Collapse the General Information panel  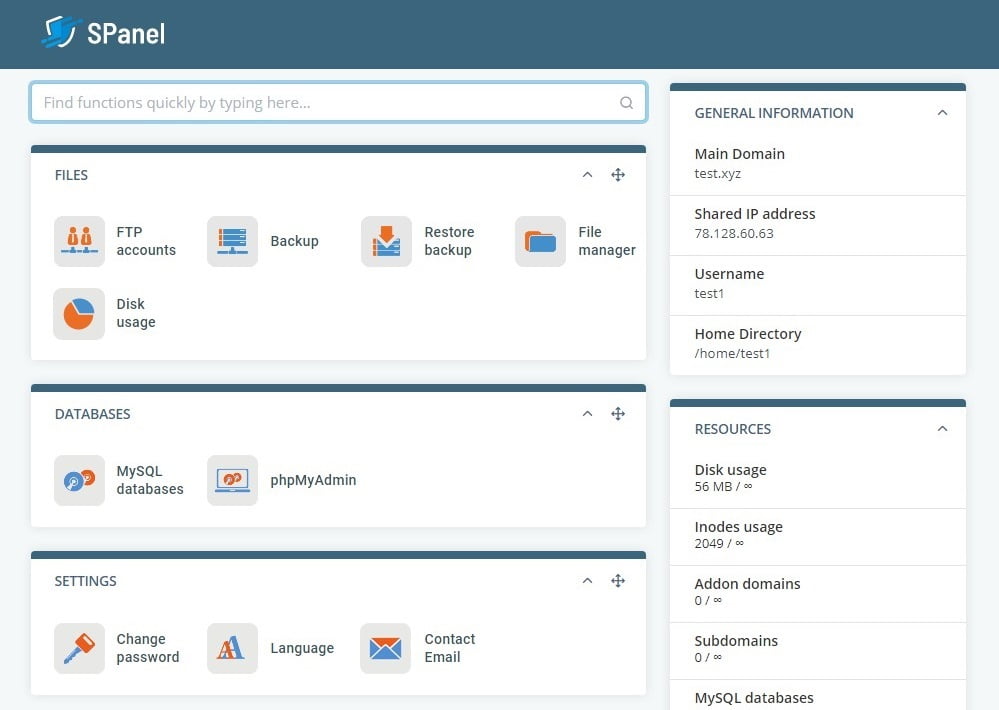tap(942, 113)
